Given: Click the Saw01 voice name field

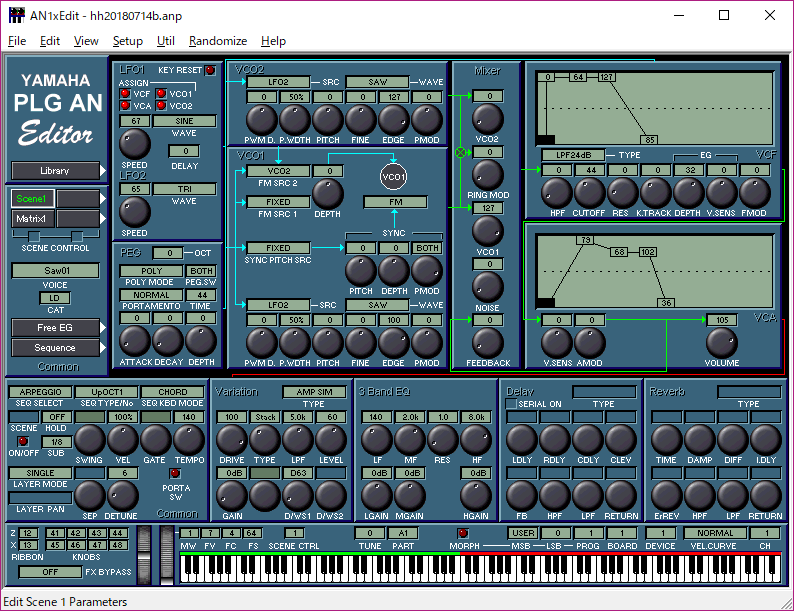Looking at the screenshot, I should (55, 270).
